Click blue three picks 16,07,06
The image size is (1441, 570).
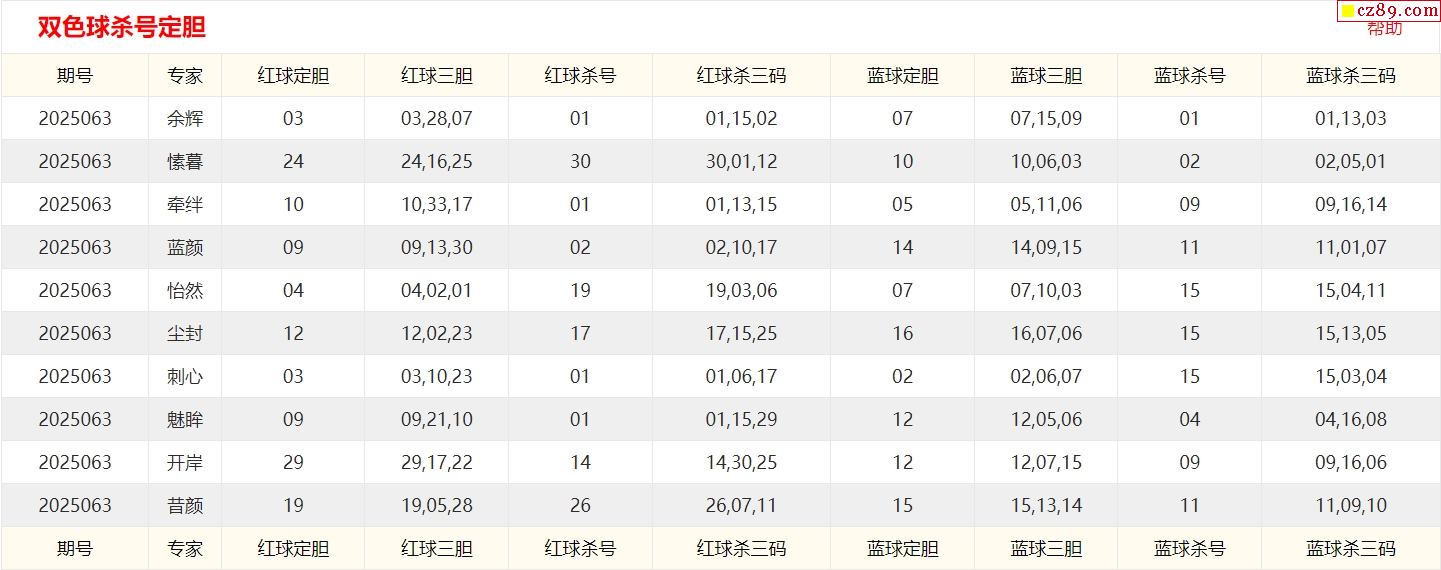[1046, 333]
